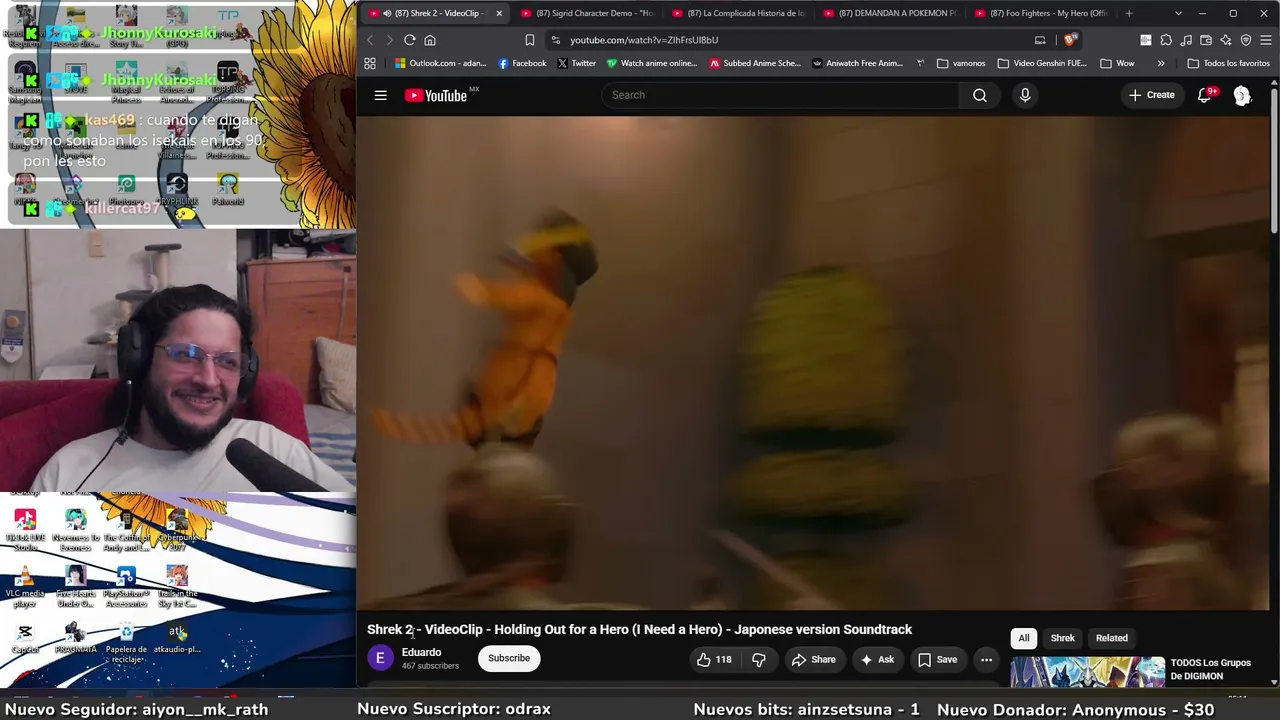Image resolution: width=1280 pixels, height=720 pixels.
Task: Open the Papelera de reciclaje icon
Action: pos(126,643)
